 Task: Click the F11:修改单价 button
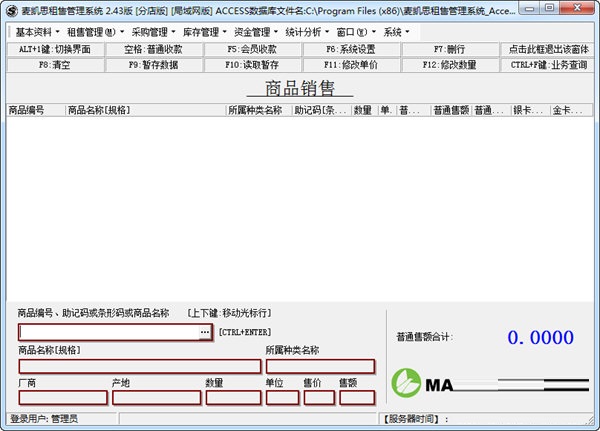pos(351,65)
